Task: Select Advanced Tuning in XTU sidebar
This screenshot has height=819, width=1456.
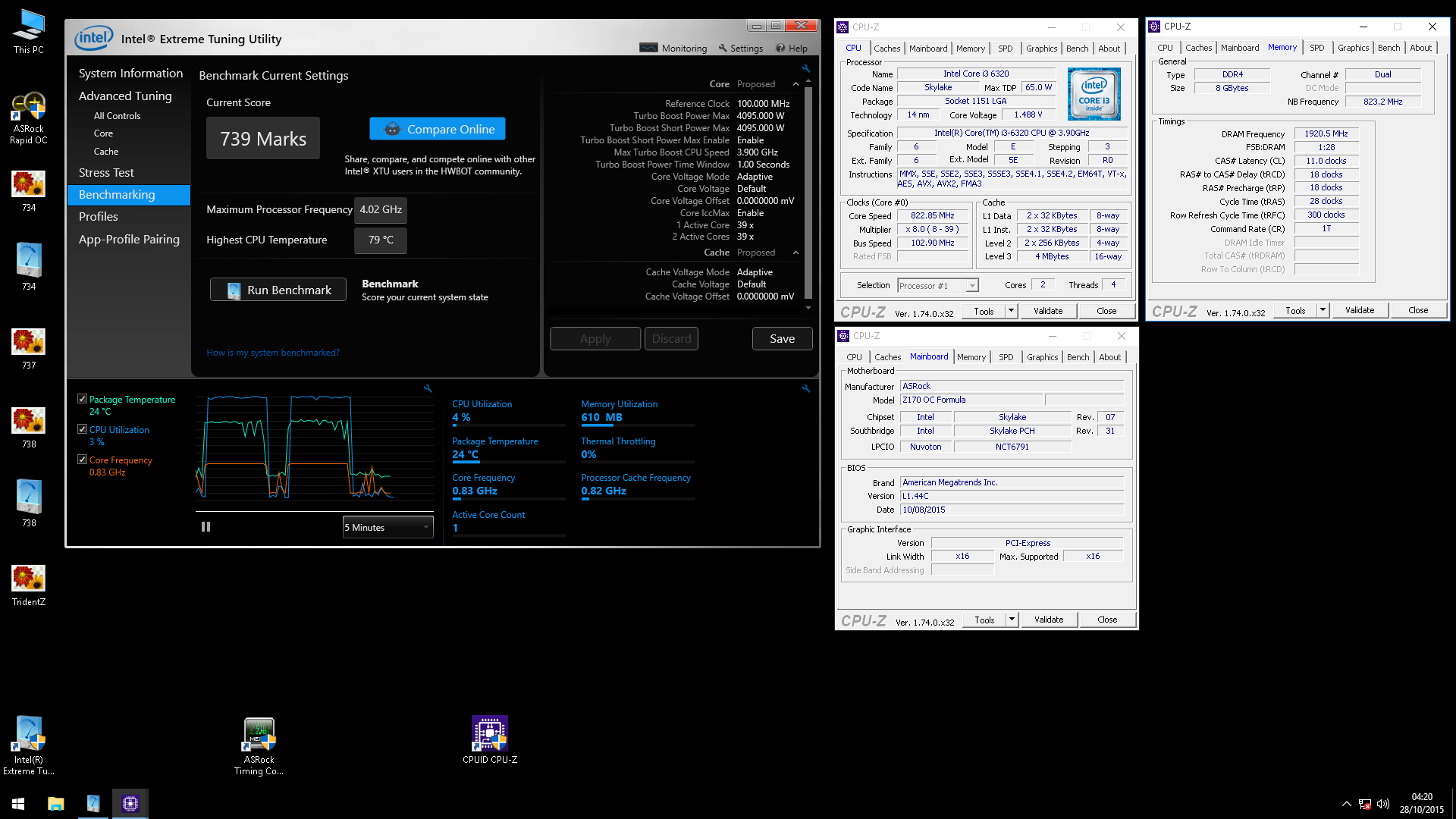Action: 125,96
